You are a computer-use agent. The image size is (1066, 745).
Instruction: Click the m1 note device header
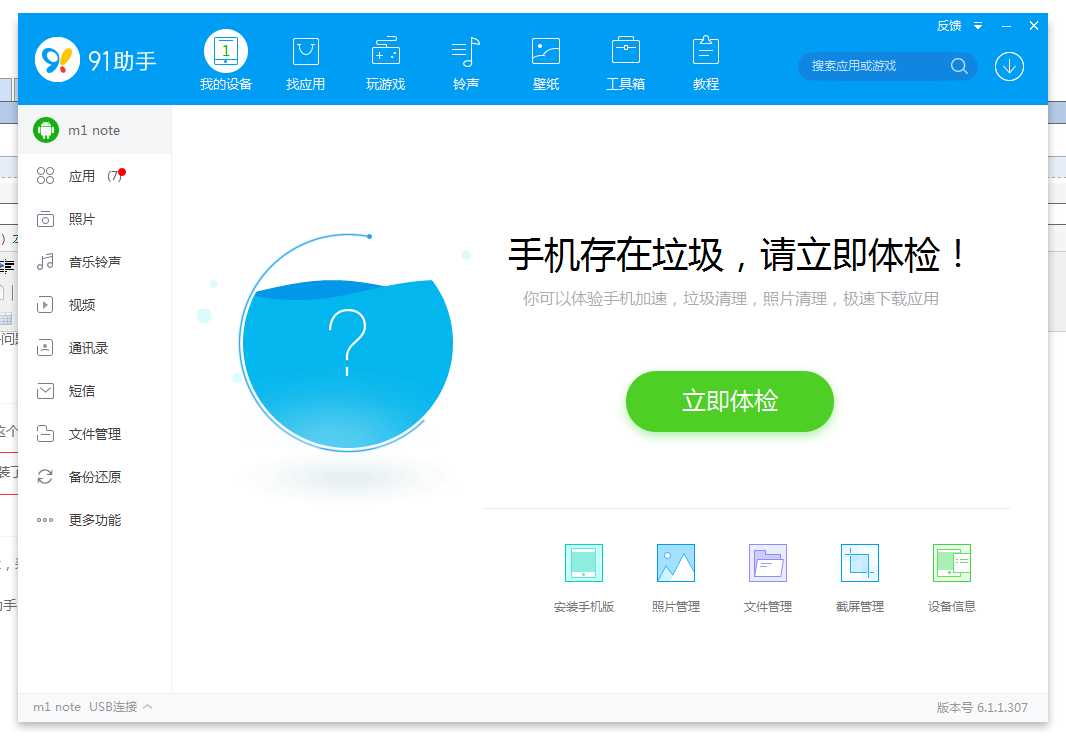[x=94, y=130]
